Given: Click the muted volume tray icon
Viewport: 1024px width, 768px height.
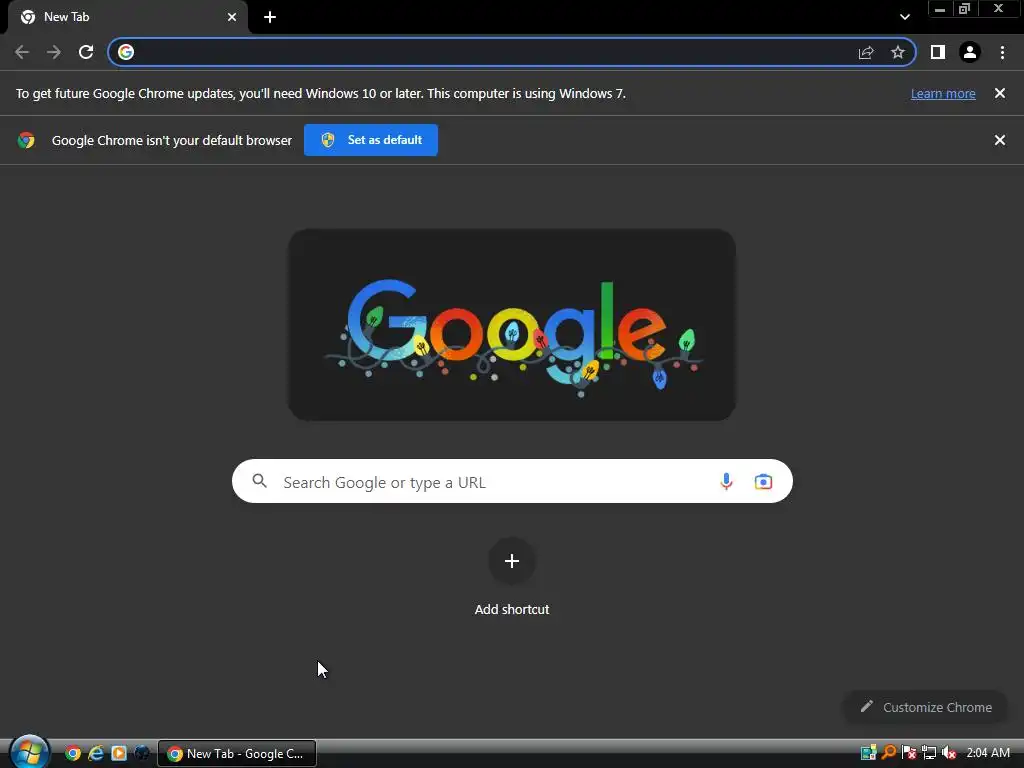Looking at the screenshot, I should (x=949, y=753).
